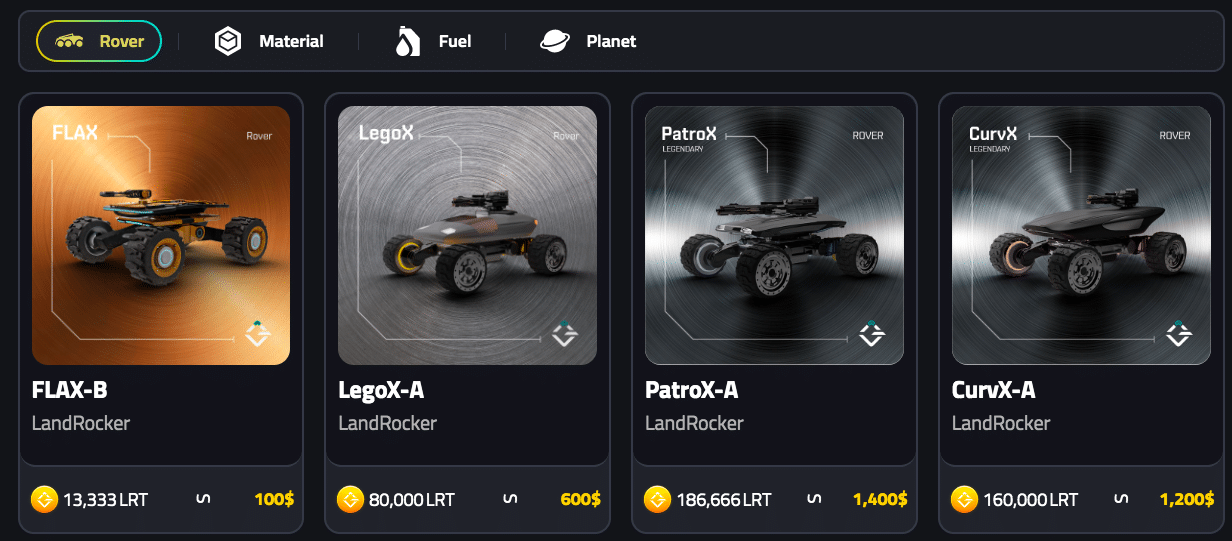1232x541 pixels.
Task: View the PatroX-A rover image
Action: 774,235
